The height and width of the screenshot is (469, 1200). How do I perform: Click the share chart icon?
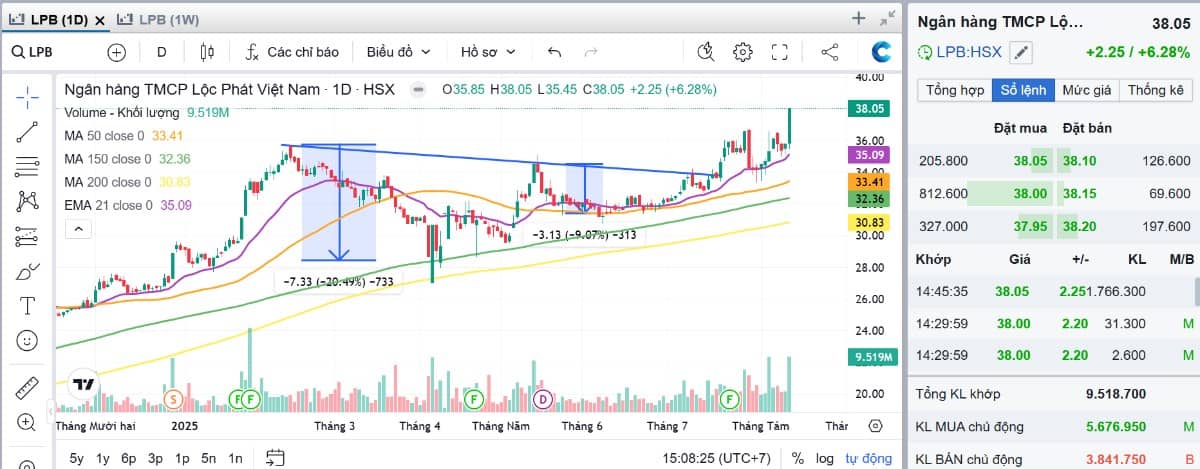click(x=829, y=52)
